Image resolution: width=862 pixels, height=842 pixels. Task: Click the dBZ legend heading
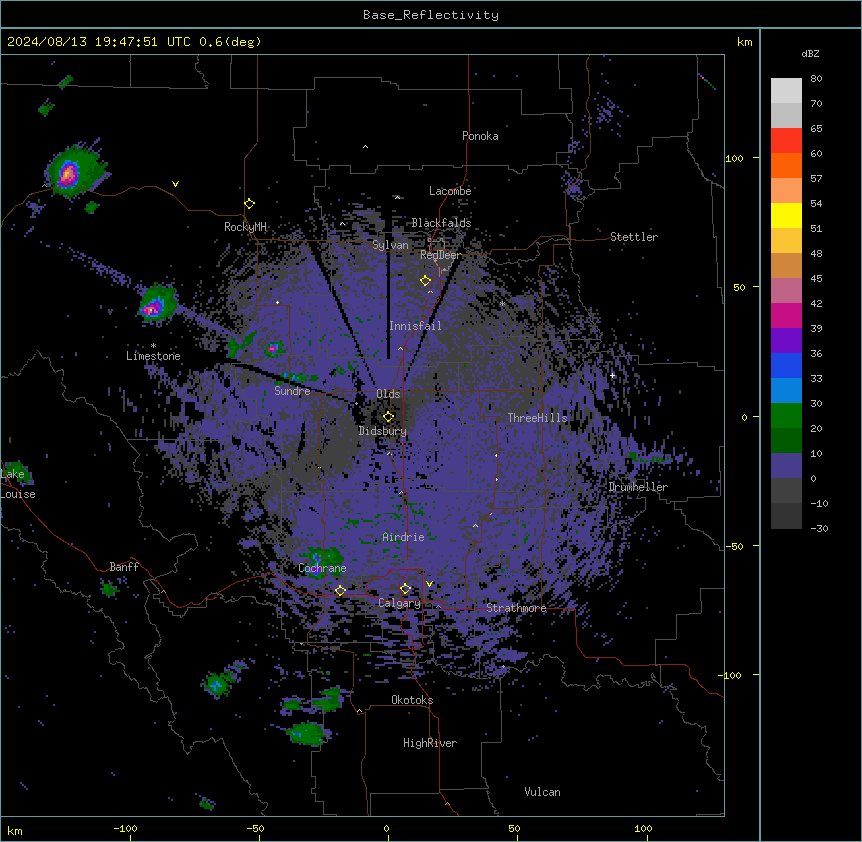(x=810, y=53)
